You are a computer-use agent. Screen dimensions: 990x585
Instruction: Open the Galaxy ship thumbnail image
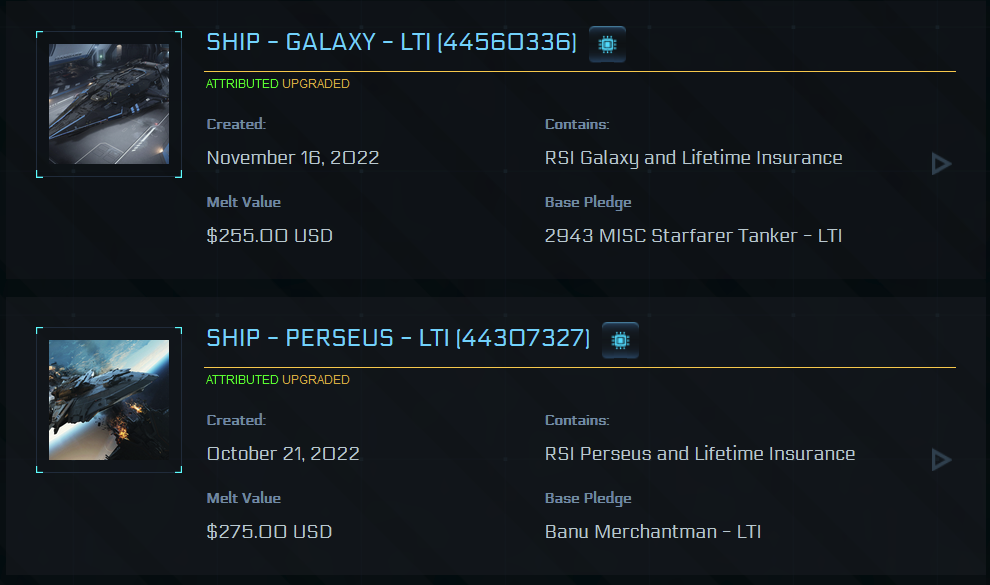click(x=109, y=104)
